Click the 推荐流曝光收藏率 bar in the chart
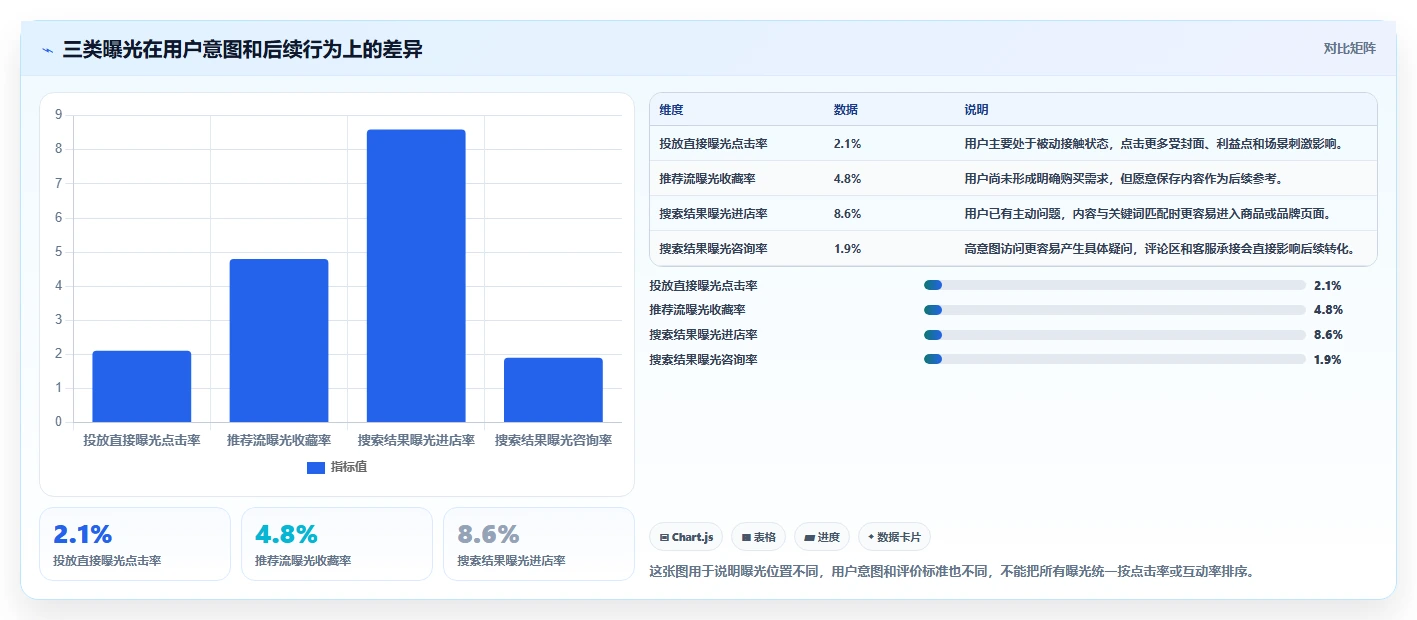 point(279,340)
